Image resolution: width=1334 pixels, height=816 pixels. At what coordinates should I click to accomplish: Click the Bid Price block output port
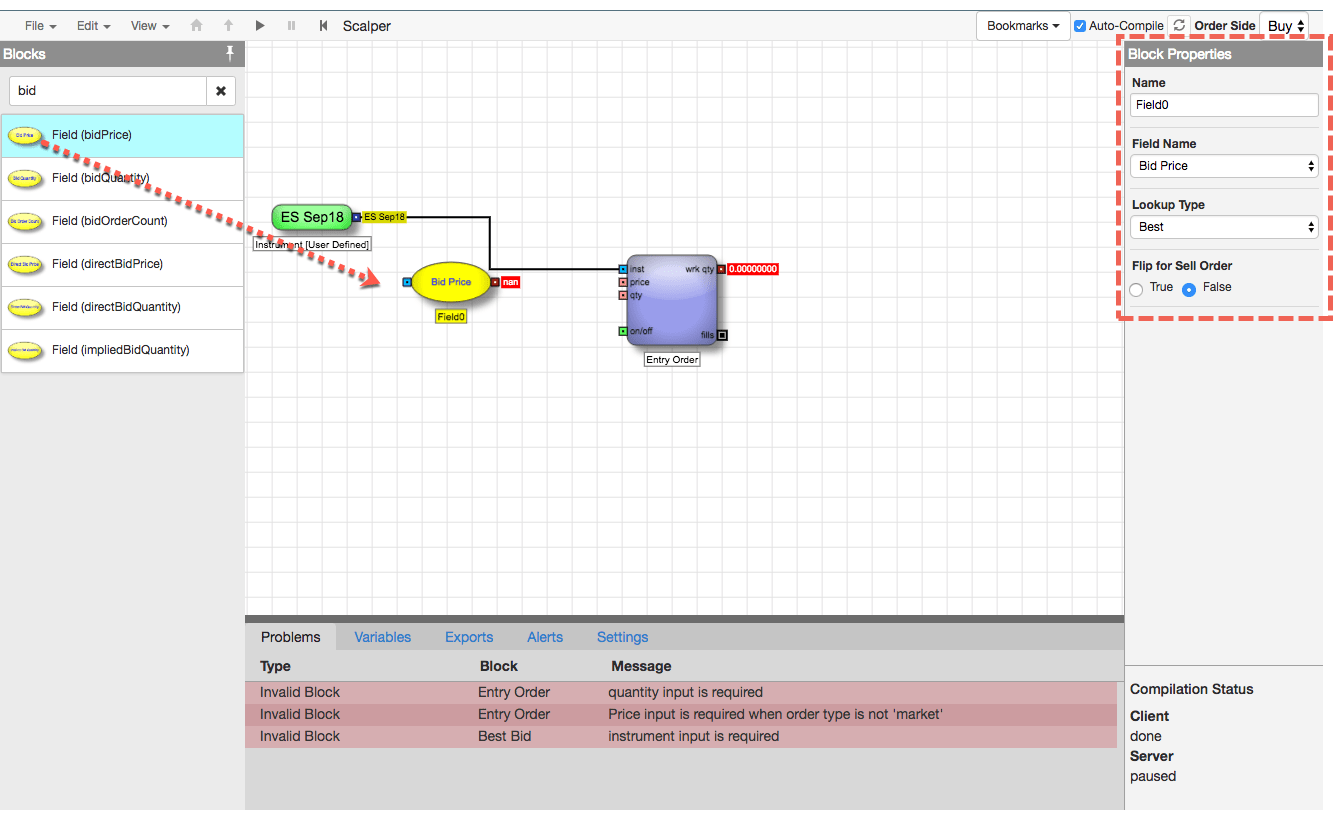(495, 282)
